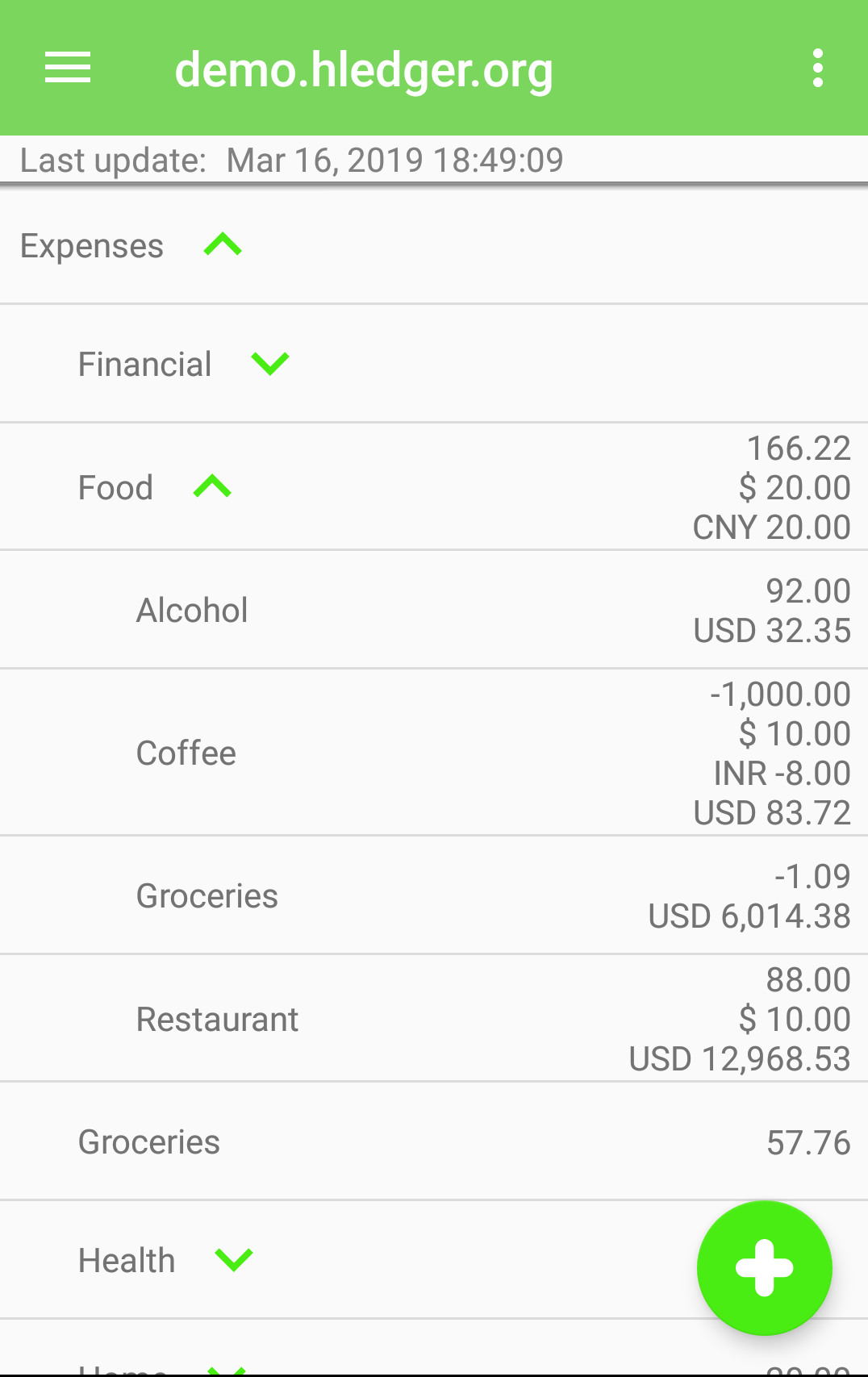Open the hamburger navigation menu
This screenshot has width=868, height=1377.
pyautogui.click(x=68, y=68)
